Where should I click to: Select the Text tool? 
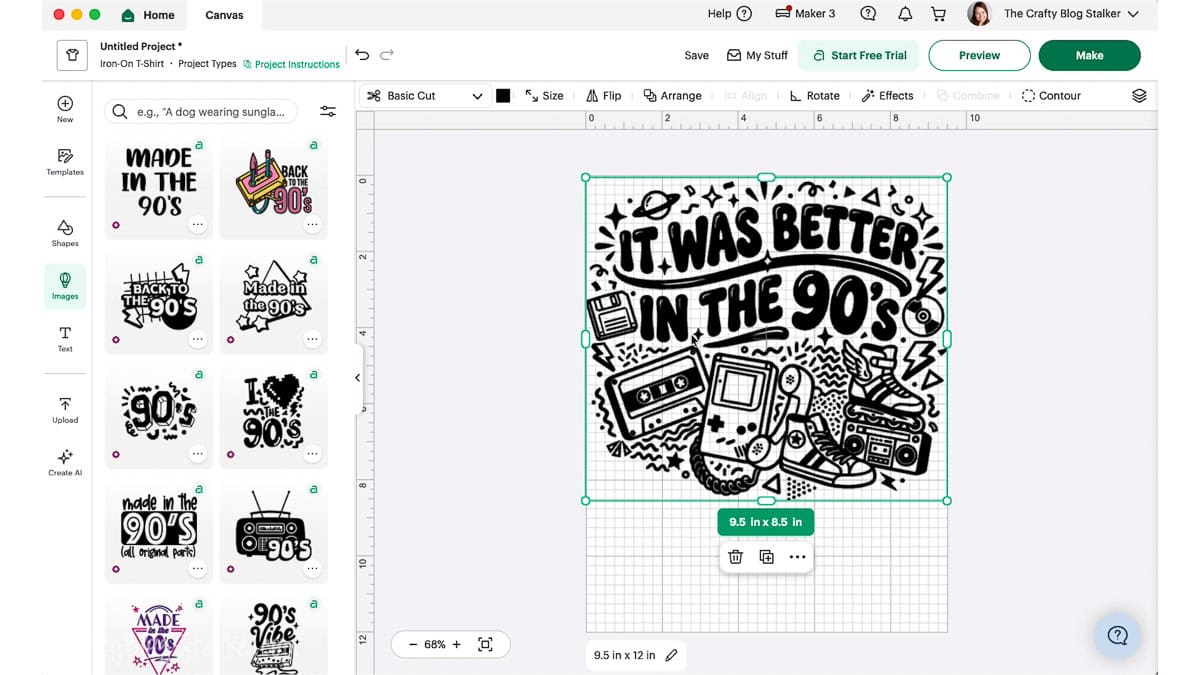(x=65, y=338)
